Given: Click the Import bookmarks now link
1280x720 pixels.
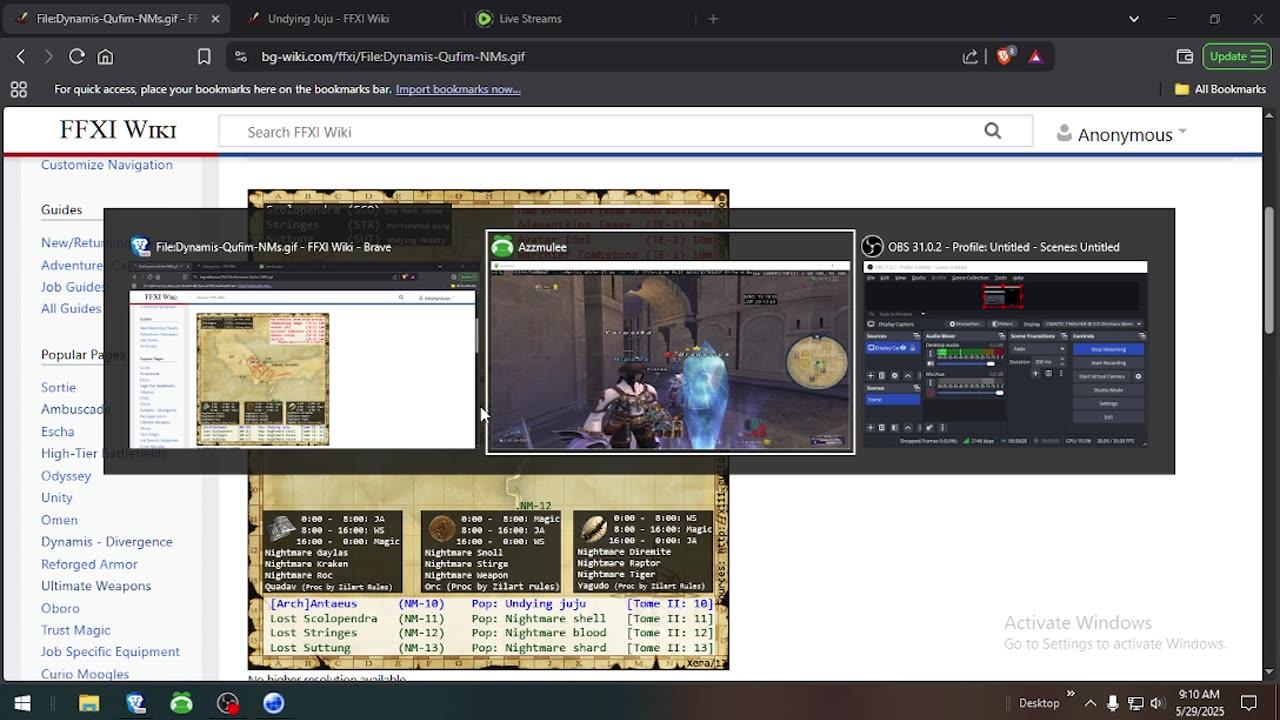Looking at the screenshot, I should tap(458, 89).
